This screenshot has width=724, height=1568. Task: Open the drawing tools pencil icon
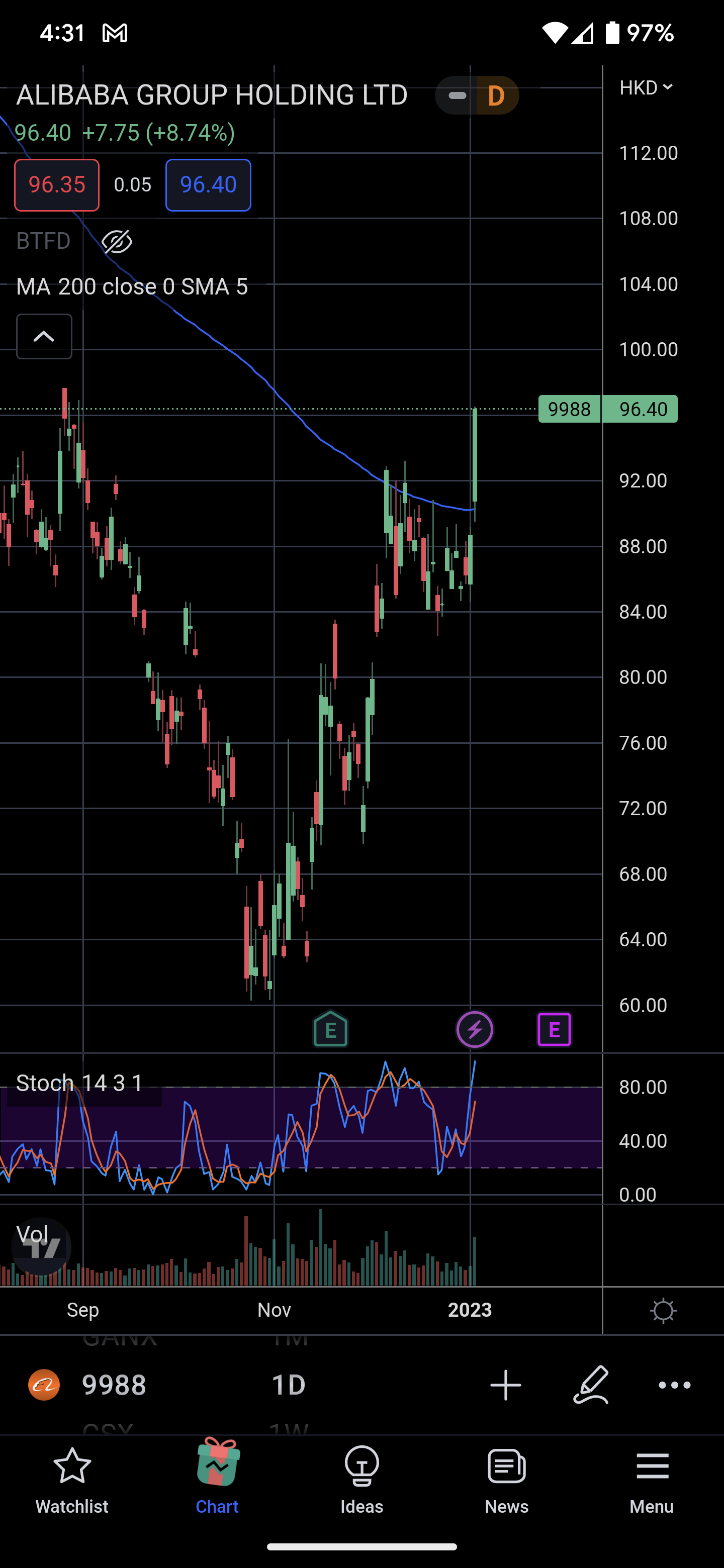[591, 1385]
